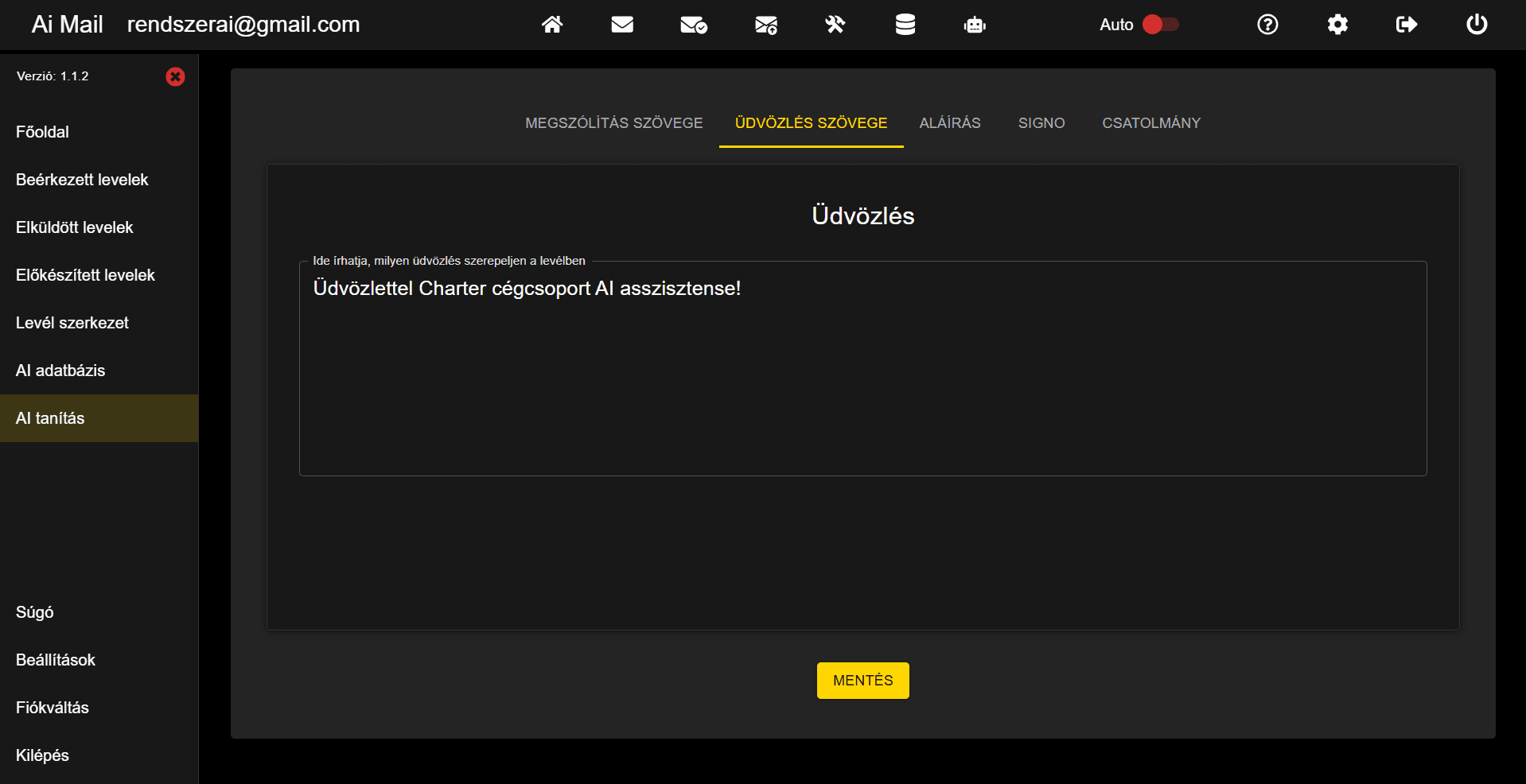1526x784 pixels.
Task: Switch to the ALÁÍRÁS tab
Action: [x=950, y=122]
